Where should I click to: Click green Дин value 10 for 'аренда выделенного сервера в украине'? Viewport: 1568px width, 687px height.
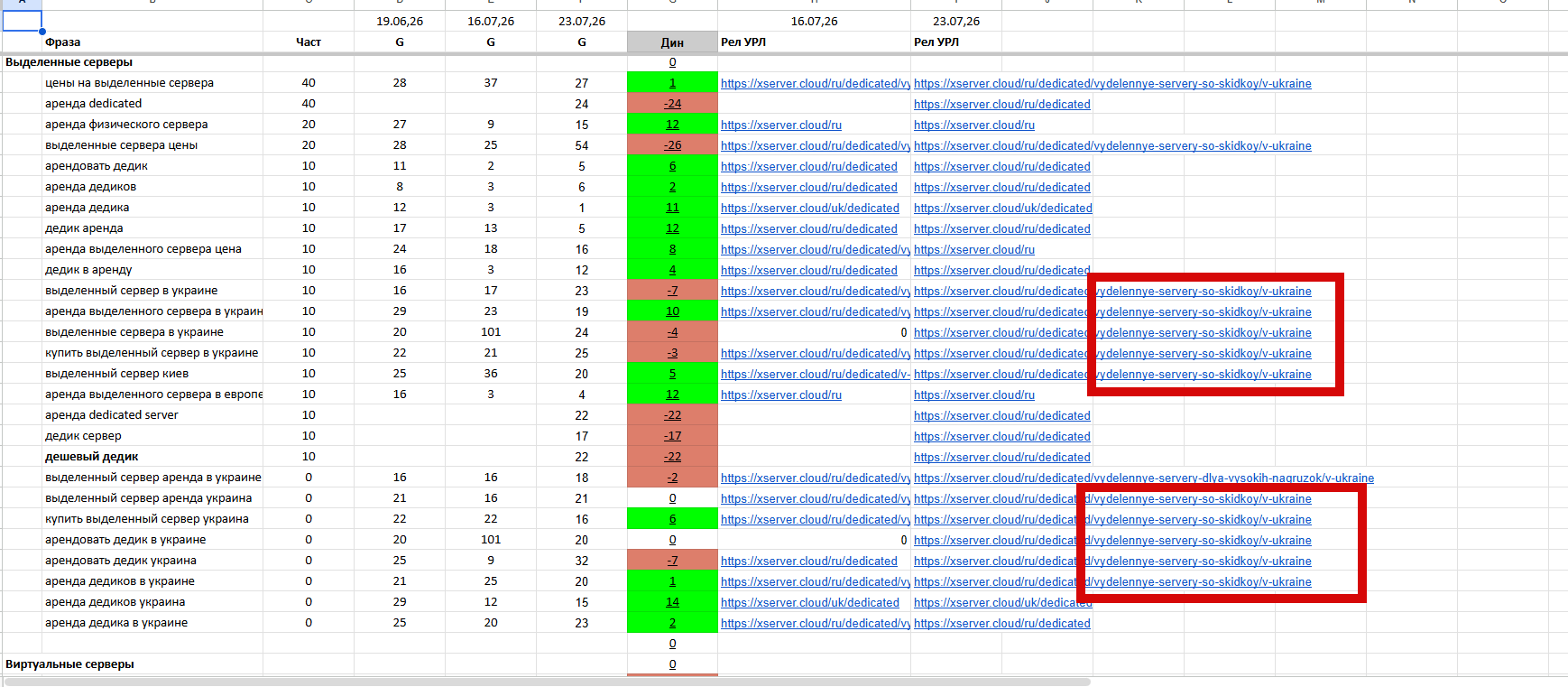(x=672, y=311)
